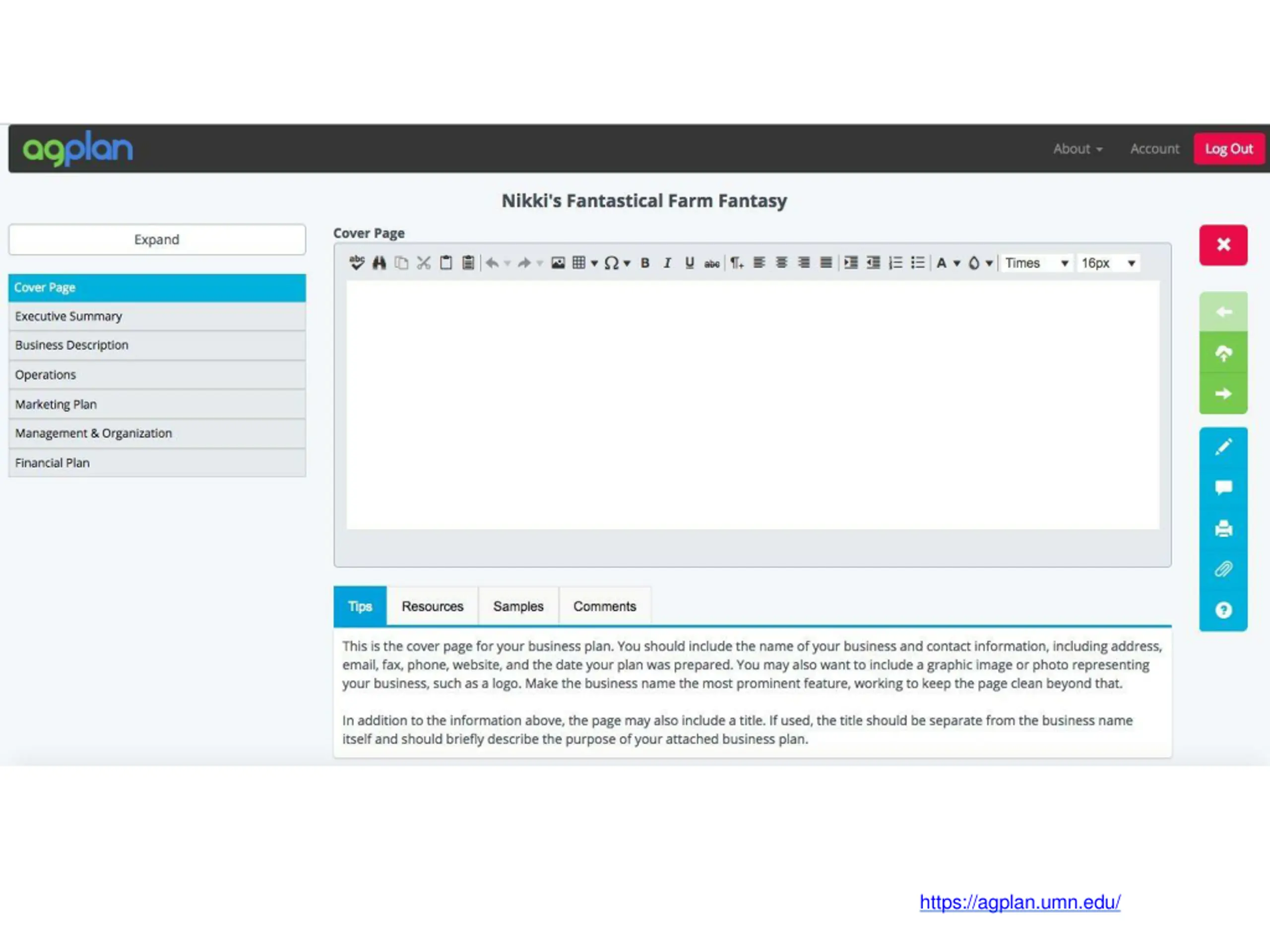Click the Log Out button
The width and height of the screenshot is (1270, 952).
click(1229, 149)
